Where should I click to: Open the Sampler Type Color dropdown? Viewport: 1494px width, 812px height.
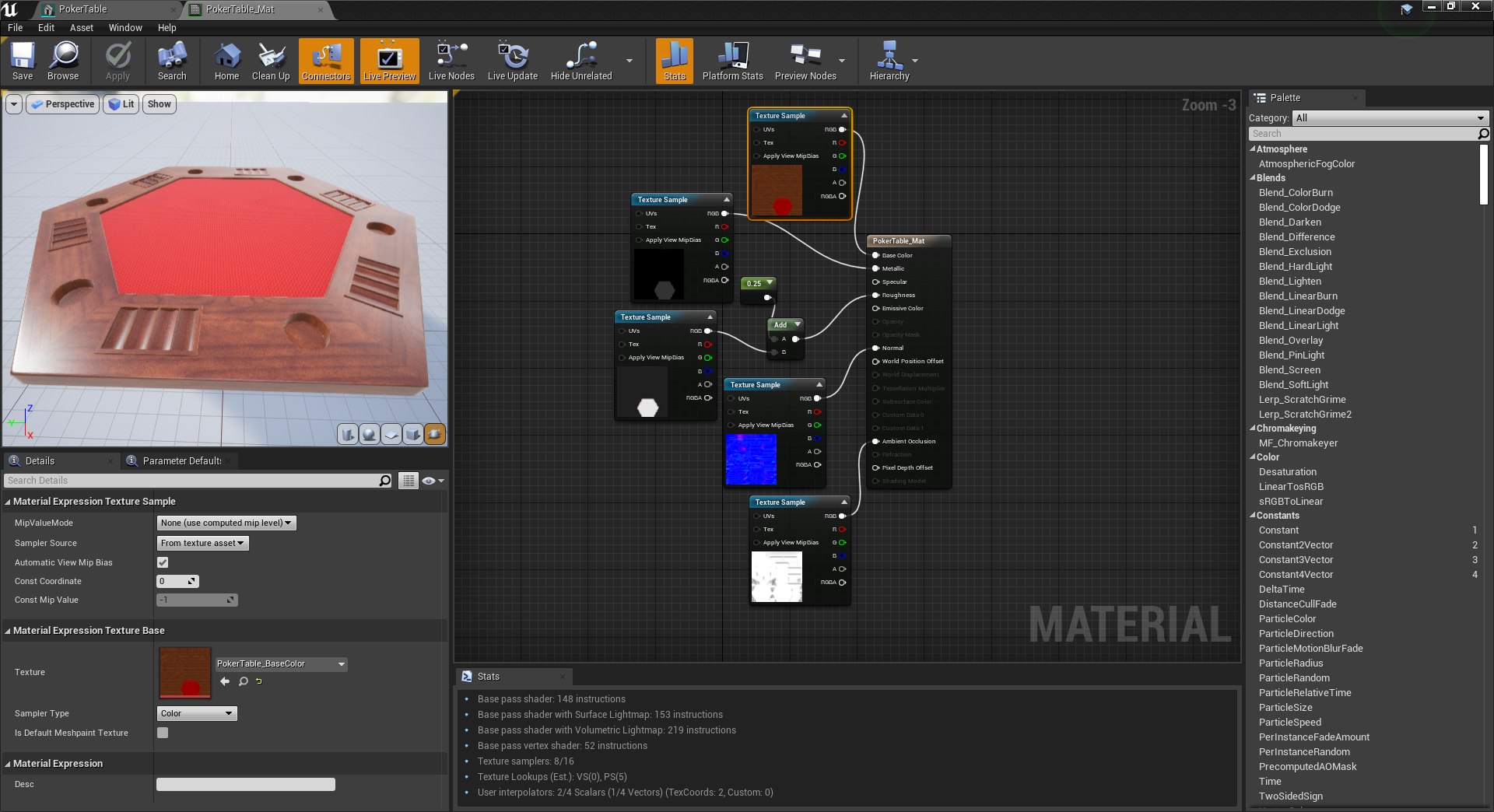(x=197, y=713)
